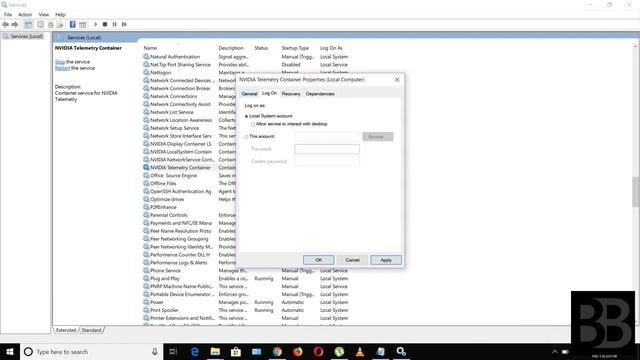Screen dimensions: 640x360
Task: Click Cancel in properties dialog
Action: [352, 260]
